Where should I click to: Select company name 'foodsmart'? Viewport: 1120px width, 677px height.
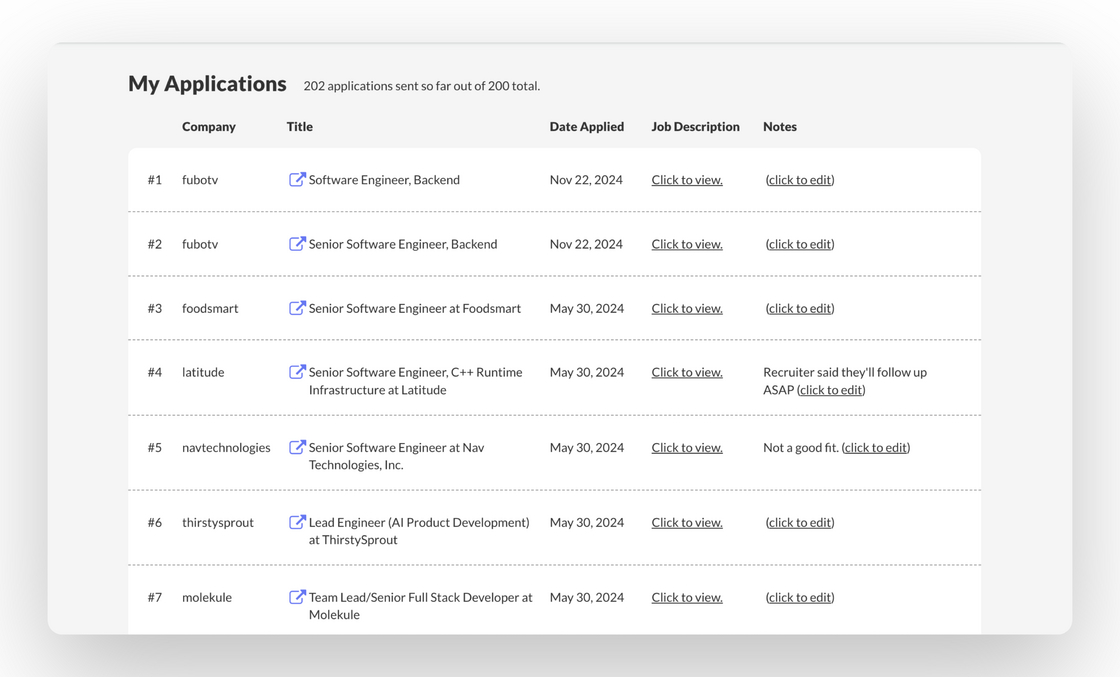click(x=210, y=309)
